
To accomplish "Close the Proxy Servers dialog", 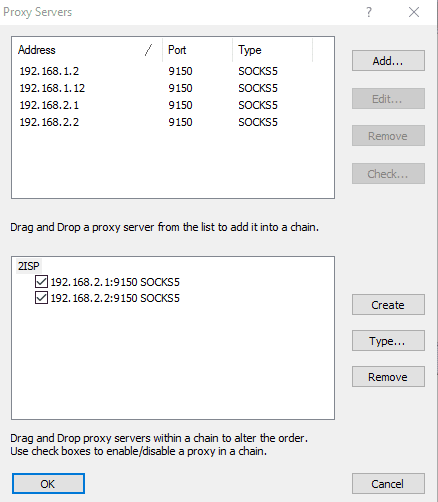I will [x=414, y=12].
